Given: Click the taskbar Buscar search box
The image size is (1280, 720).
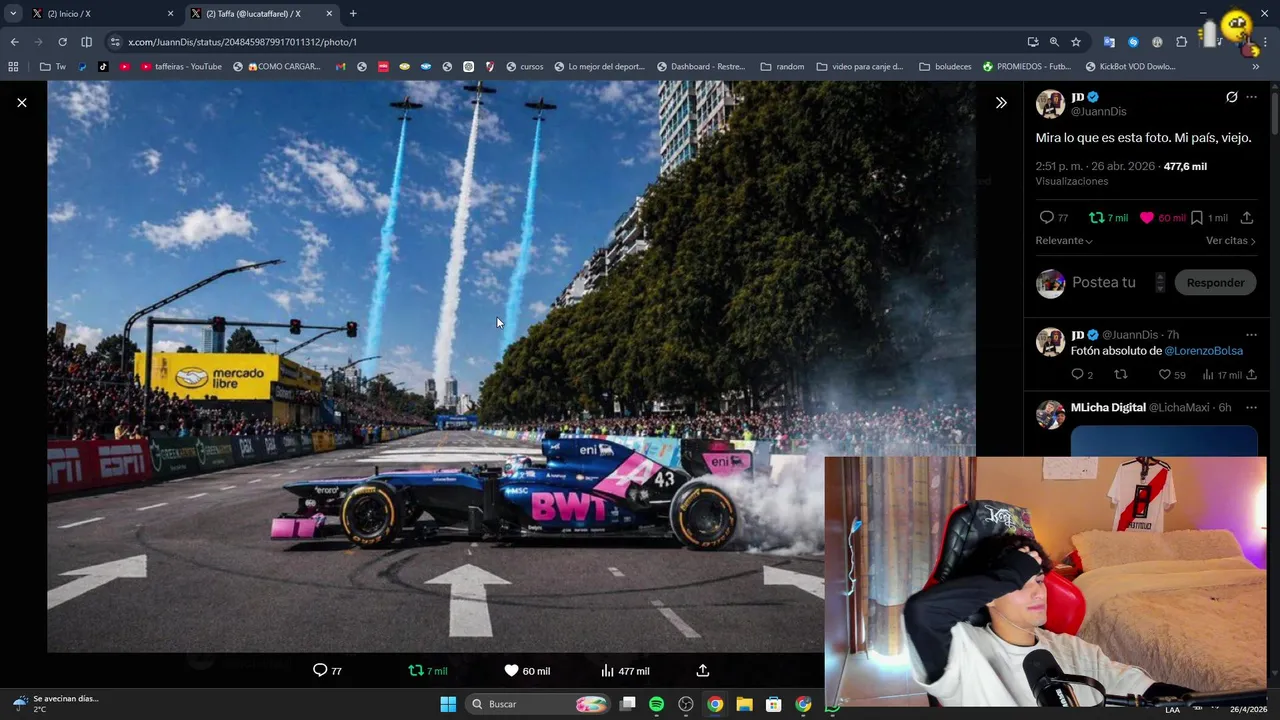Looking at the screenshot, I should pos(540,704).
